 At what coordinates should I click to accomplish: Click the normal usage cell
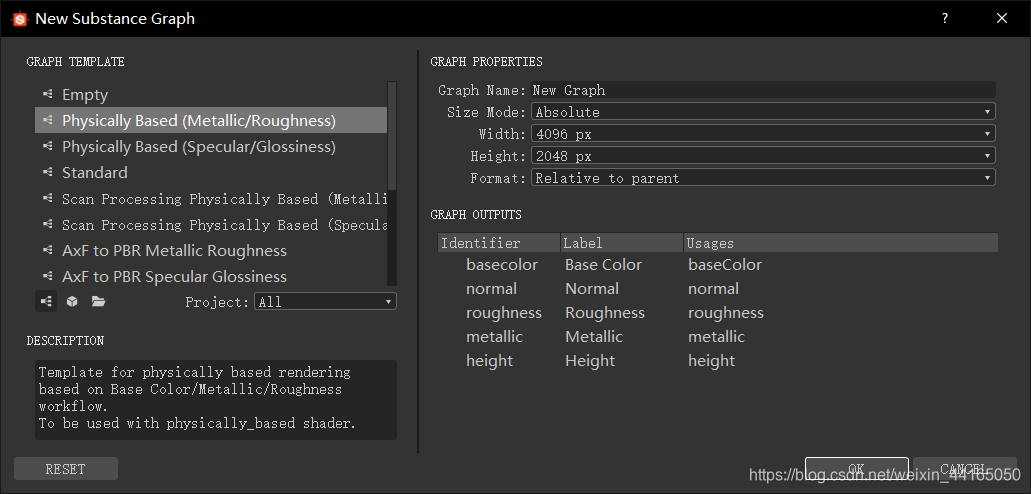click(713, 289)
